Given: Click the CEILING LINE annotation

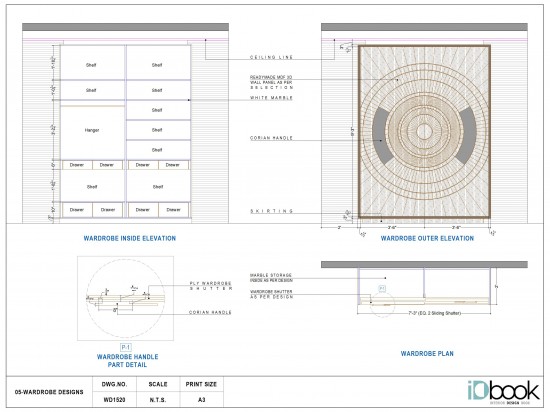Looking at the screenshot, I should (x=271, y=57).
